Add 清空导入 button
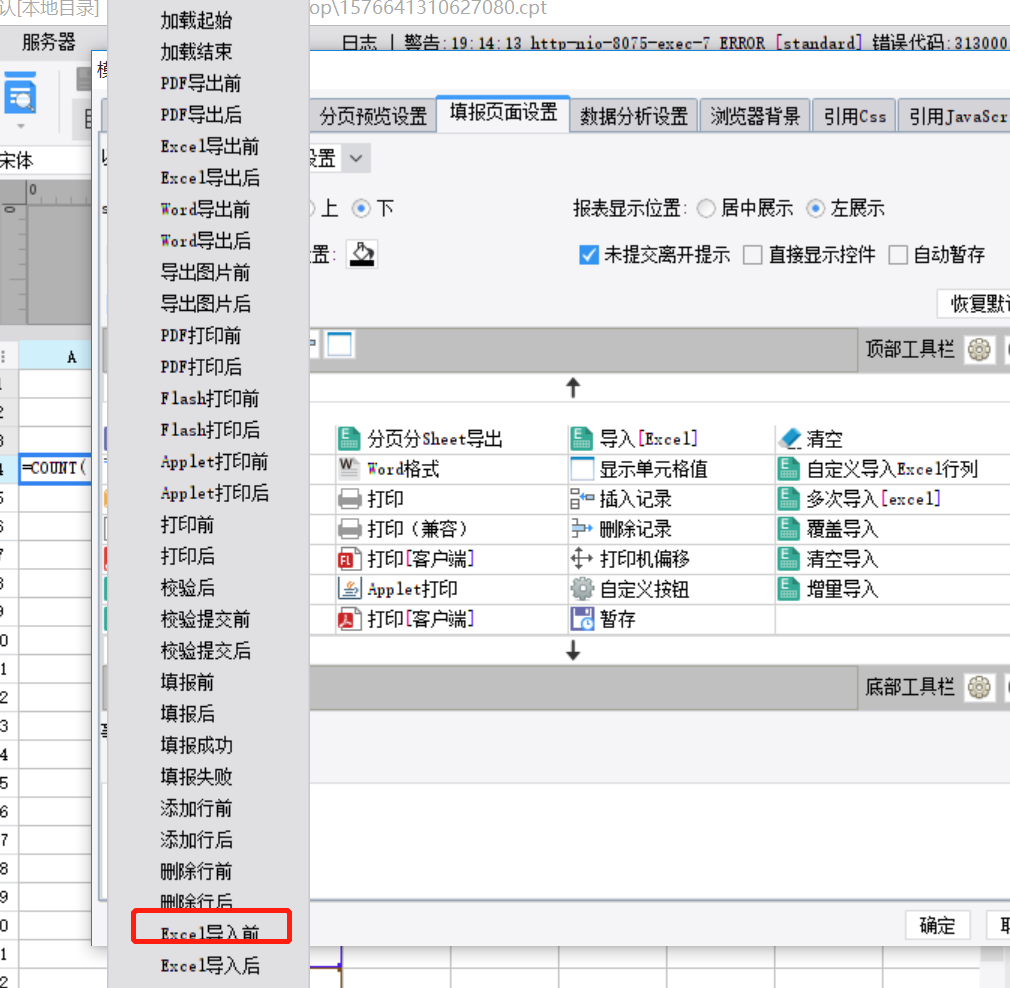Image resolution: width=1010 pixels, height=988 pixels. [828, 559]
